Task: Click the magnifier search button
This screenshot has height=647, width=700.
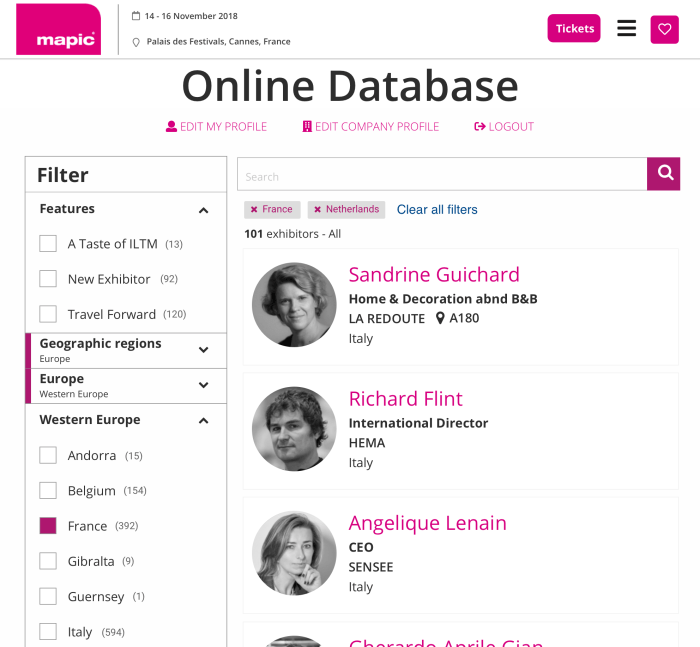Action: (663, 174)
